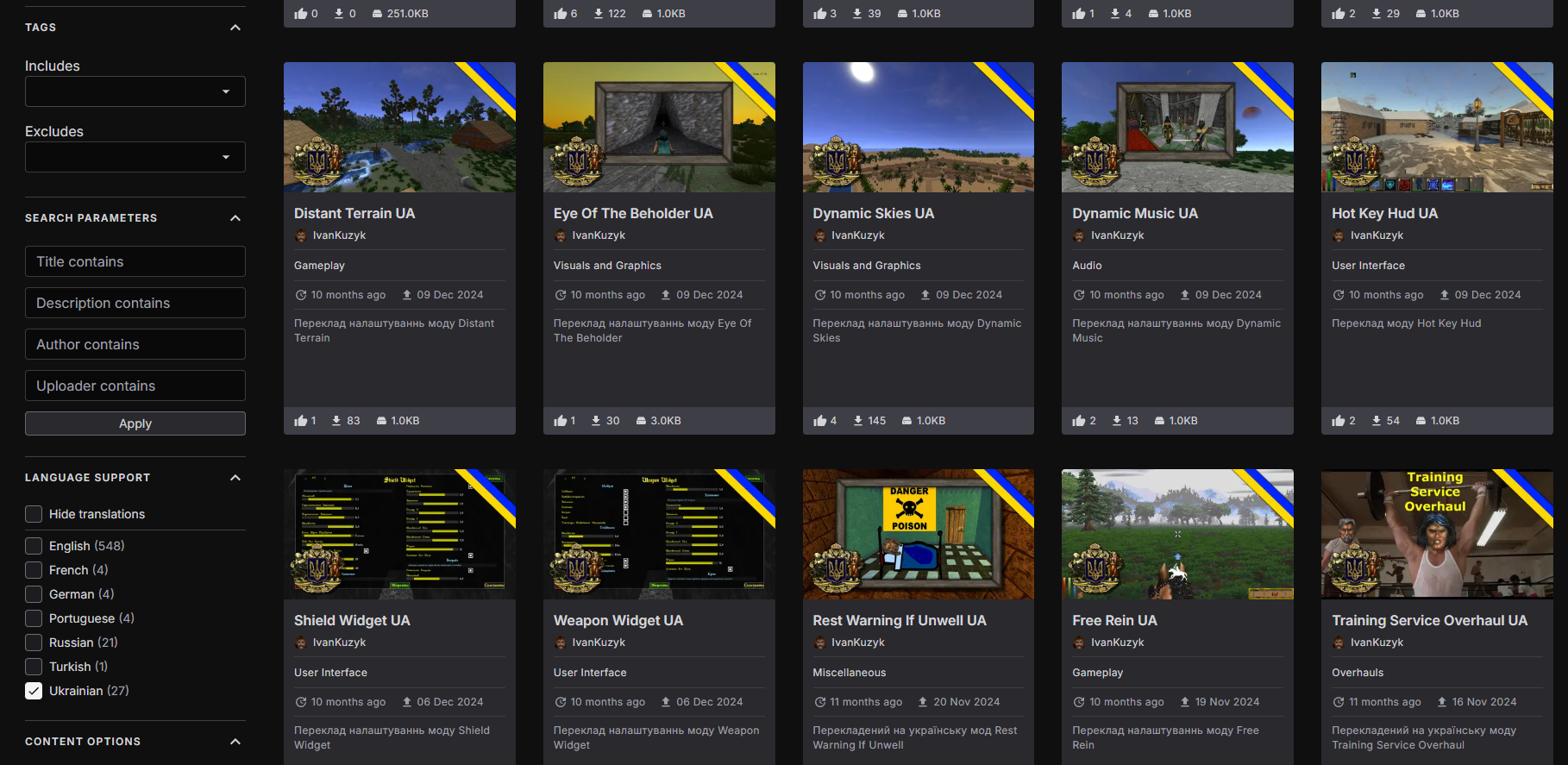
Task: Open Gameplay category on Free Rein UA
Action: point(1098,673)
